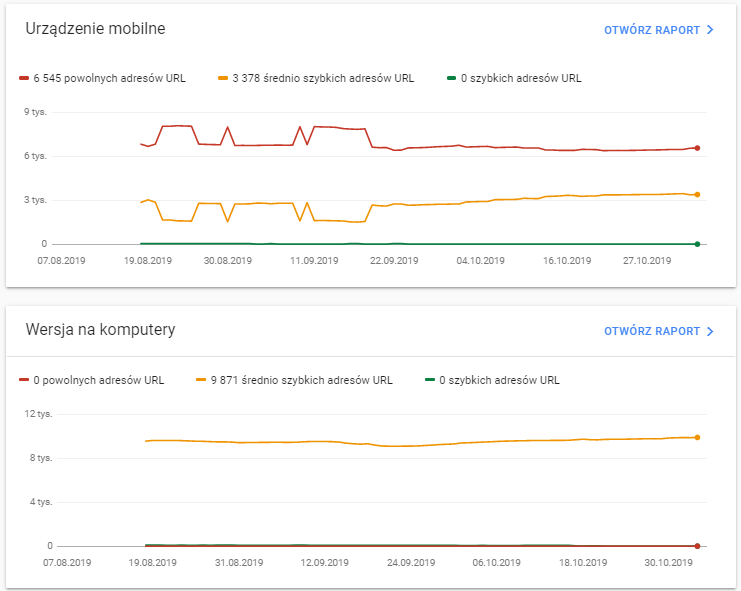Click orange endpoint dot on mobile medium line
Screen dimensions: 741x591
(x=697, y=195)
